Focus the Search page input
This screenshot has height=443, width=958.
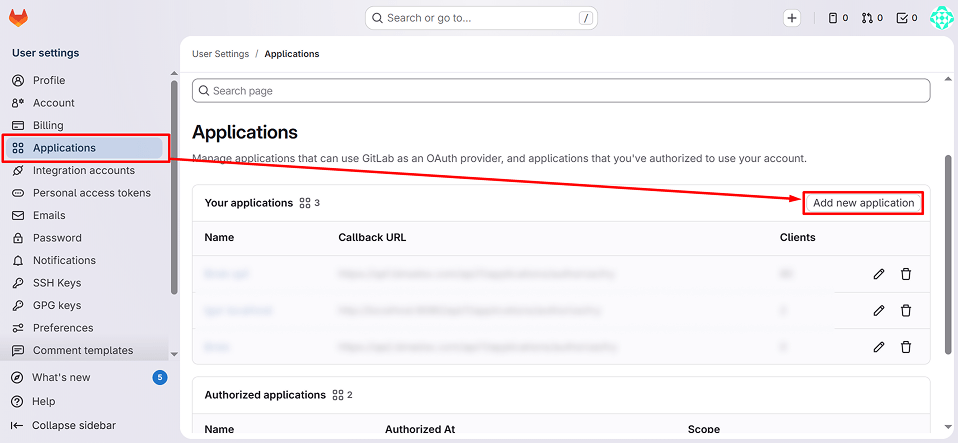561,91
